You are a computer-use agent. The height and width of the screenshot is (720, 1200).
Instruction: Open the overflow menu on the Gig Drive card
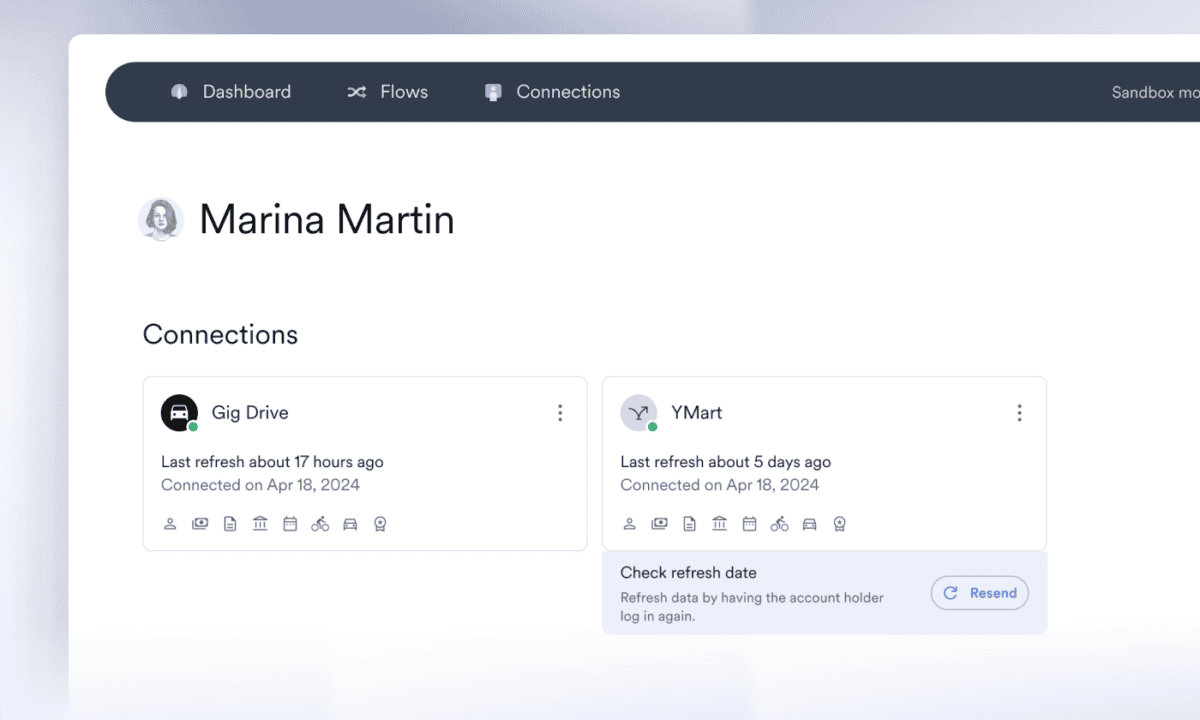pyautogui.click(x=560, y=412)
